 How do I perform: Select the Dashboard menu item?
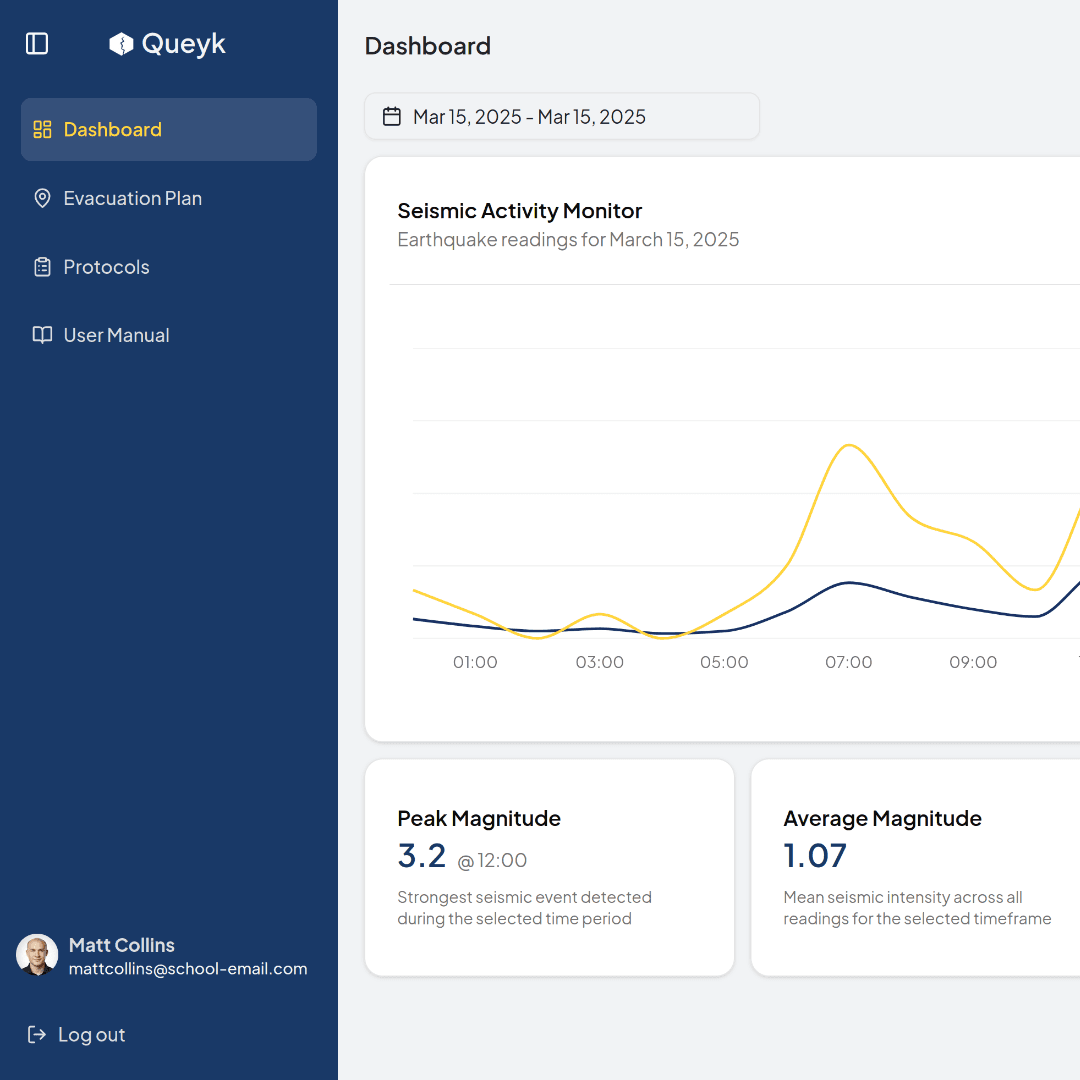112,129
